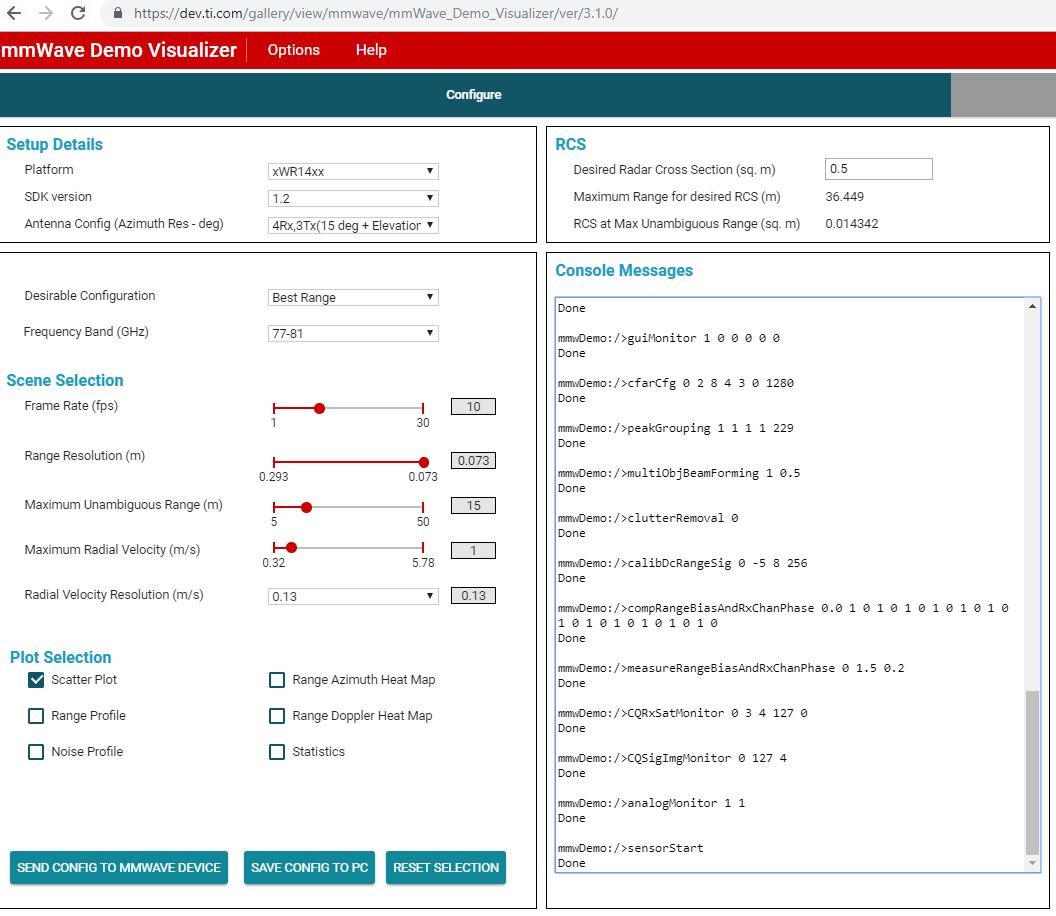Viewport: 1056px width, 916px height.
Task: Open the SDK version dropdown
Action: pyautogui.click(x=353, y=198)
